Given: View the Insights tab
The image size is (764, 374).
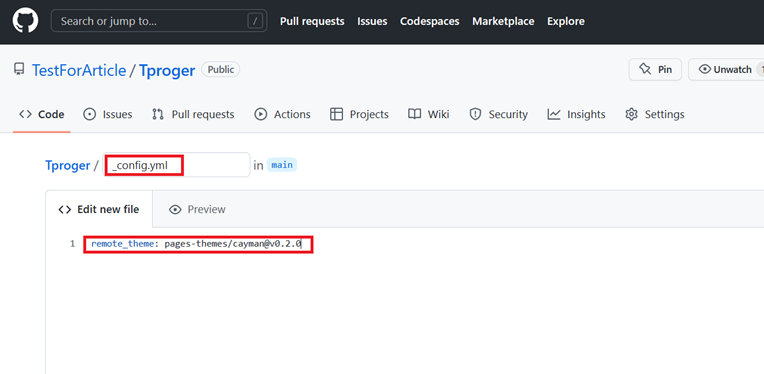Looking at the screenshot, I should (x=576, y=114).
